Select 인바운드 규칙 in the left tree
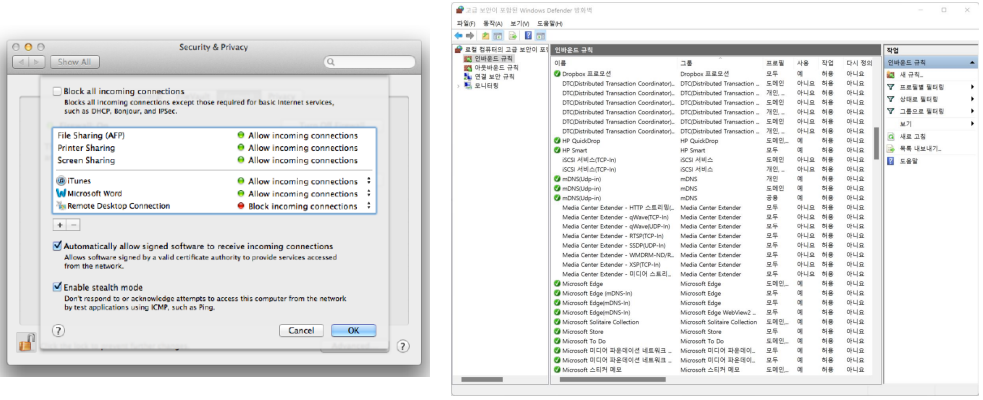Screen dimensions: 983x400 (493, 58)
